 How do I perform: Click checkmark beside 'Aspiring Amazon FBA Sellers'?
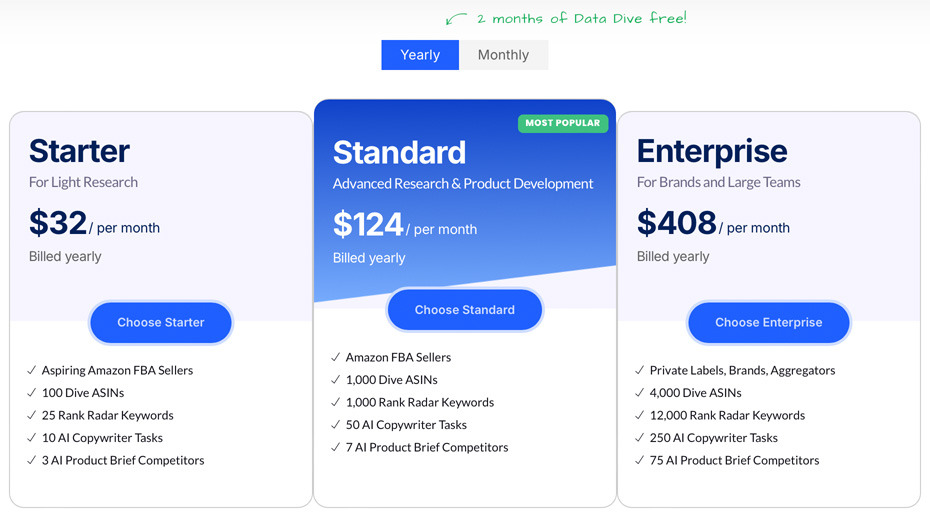(x=31, y=370)
